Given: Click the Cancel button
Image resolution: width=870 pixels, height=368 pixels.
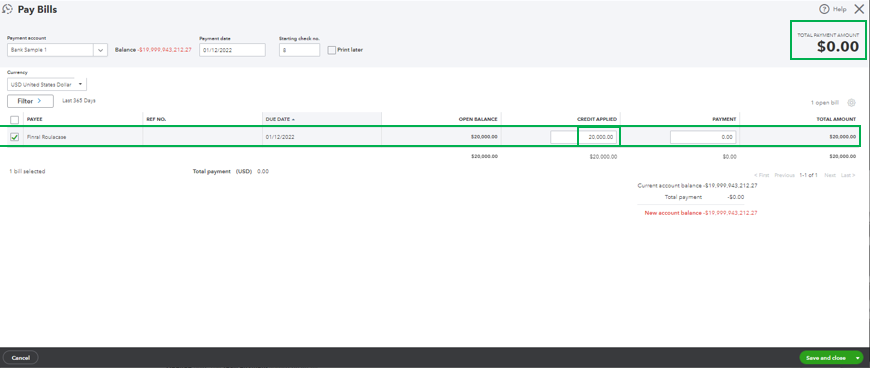Looking at the screenshot, I should pos(21,358).
